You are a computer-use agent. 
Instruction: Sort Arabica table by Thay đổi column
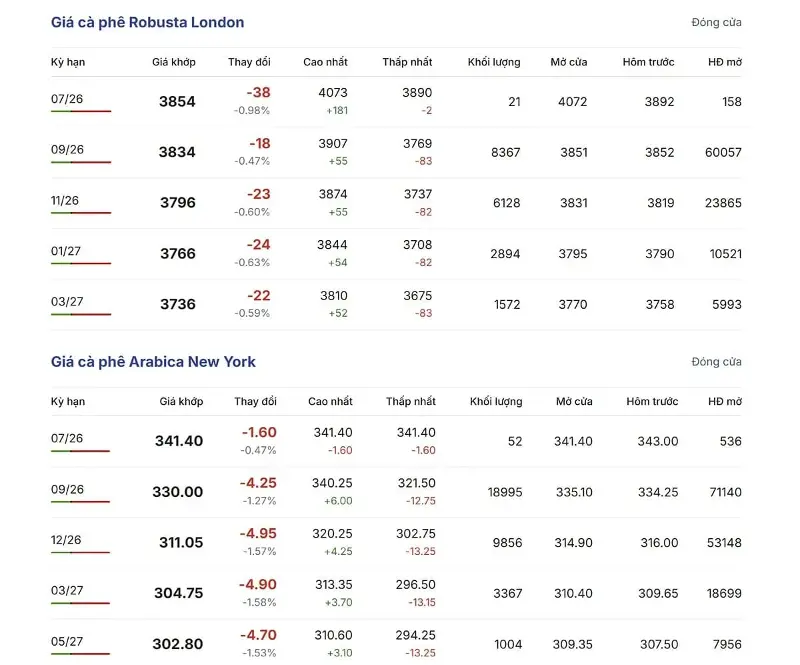[x=256, y=402]
